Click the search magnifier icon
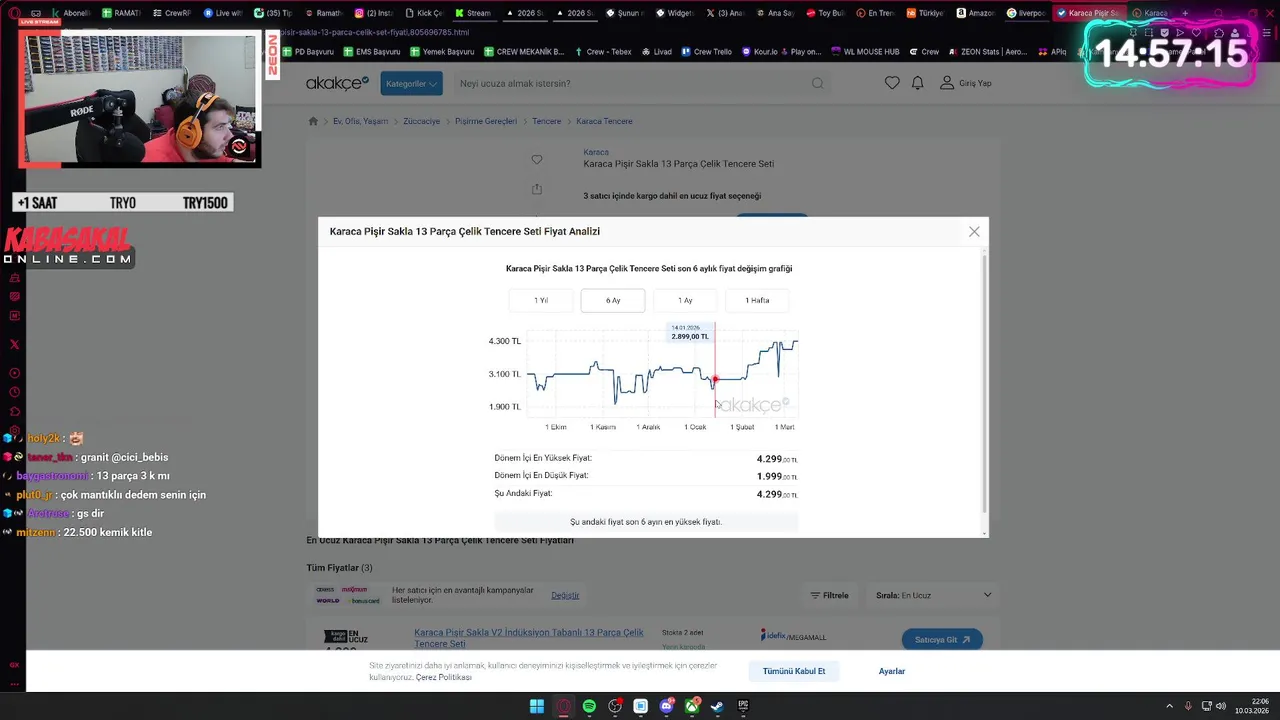The width and height of the screenshot is (1280, 720). (x=818, y=84)
